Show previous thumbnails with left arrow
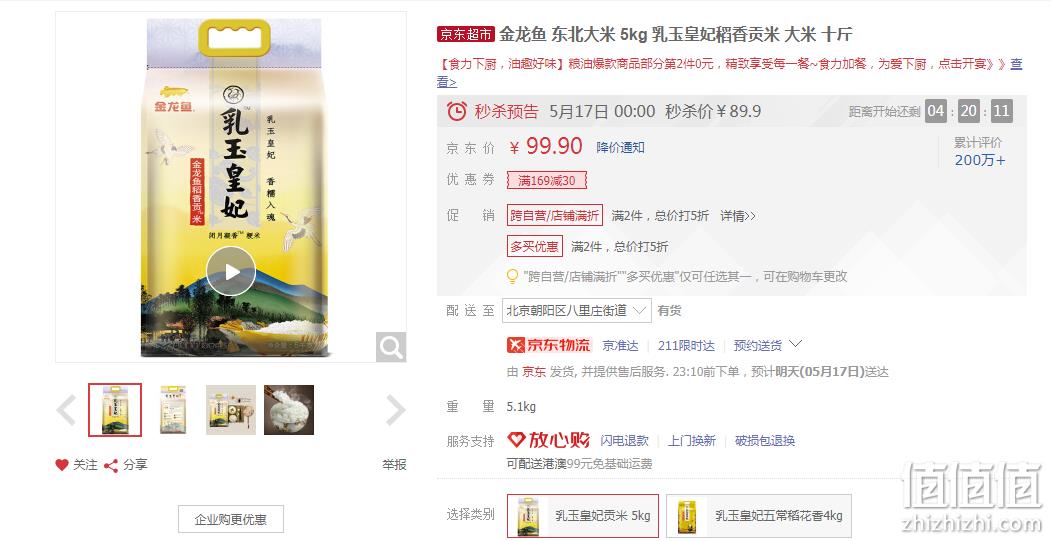This screenshot has width=1051, height=541. pyautogui.click(x=66, y=410)
